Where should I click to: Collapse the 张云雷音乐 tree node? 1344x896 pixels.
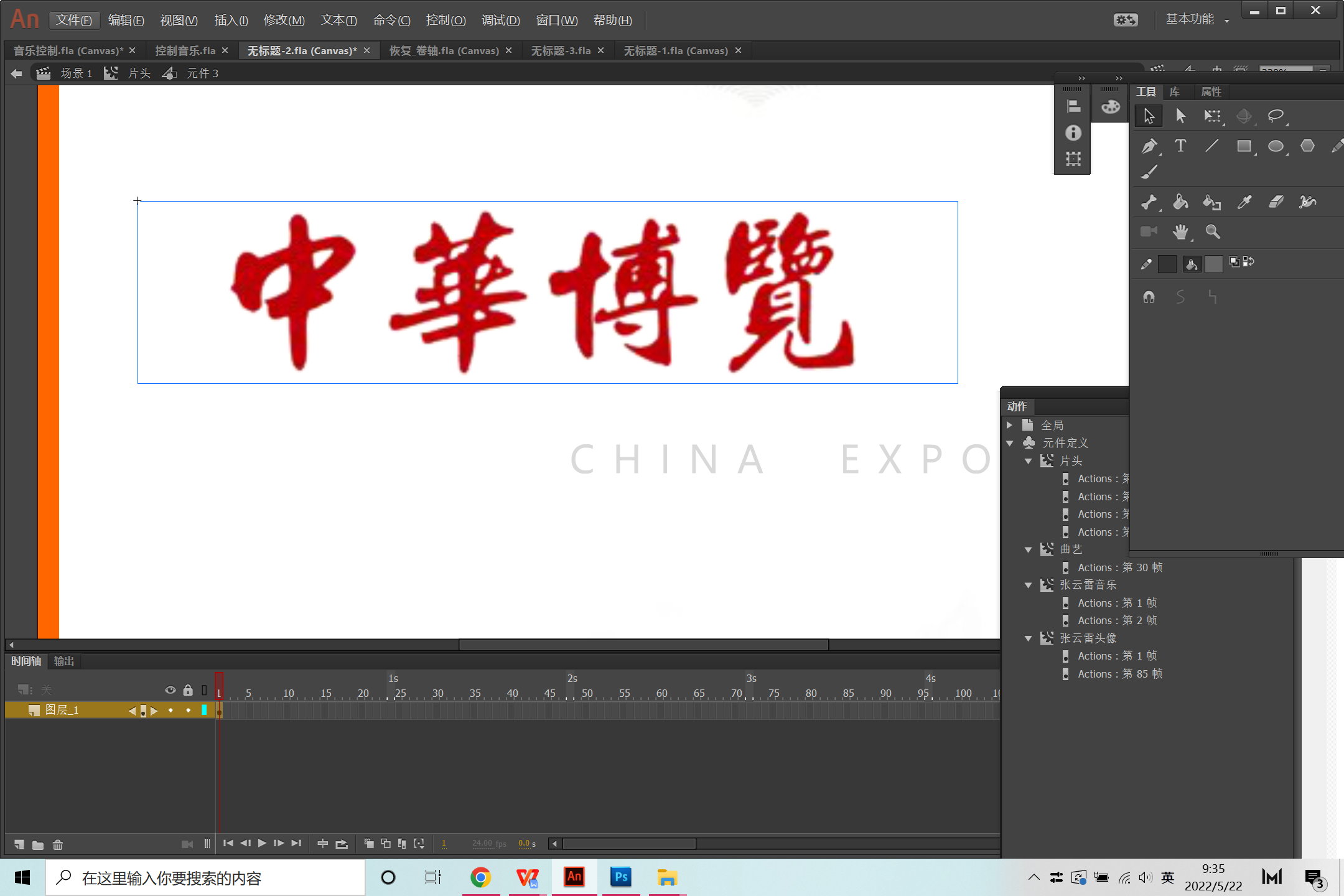[x=1029, y=586]
